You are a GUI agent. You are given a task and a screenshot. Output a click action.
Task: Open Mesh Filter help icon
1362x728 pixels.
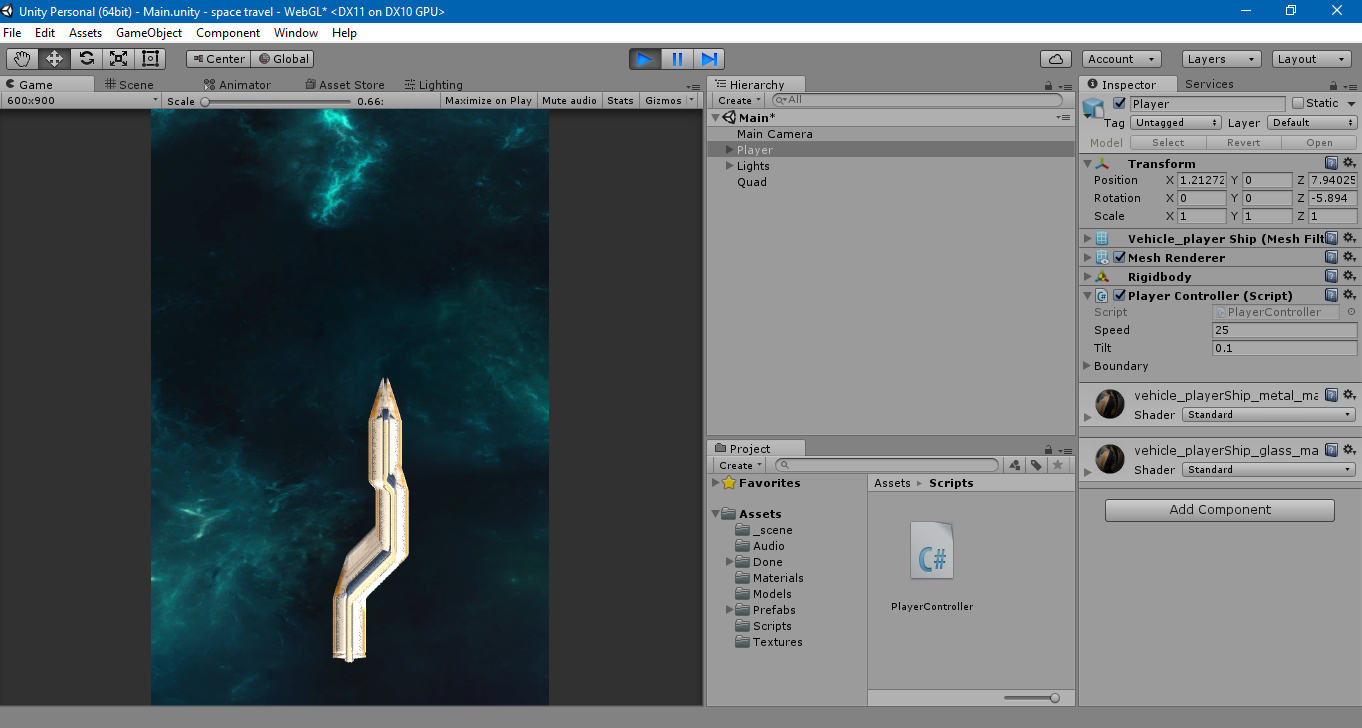pos(1331,238)
